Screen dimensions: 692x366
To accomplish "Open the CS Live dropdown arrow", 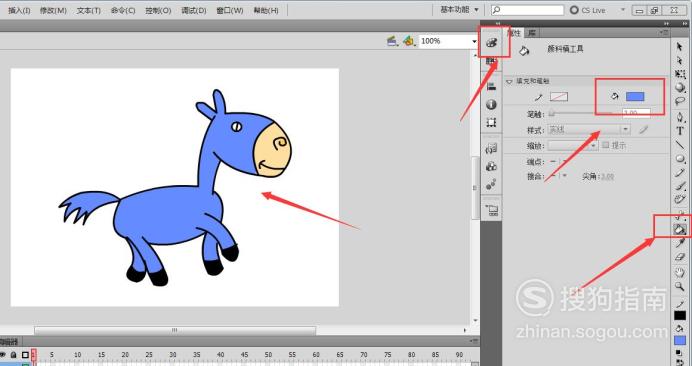I will 623,9.
